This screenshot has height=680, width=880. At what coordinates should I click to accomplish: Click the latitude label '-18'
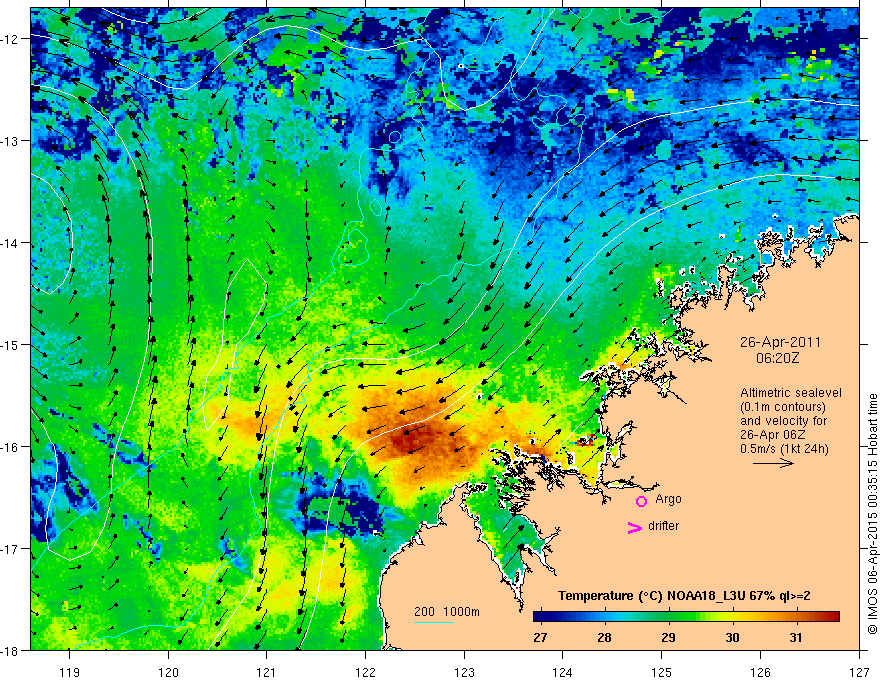pyautogui.click(x=11, y=651)
